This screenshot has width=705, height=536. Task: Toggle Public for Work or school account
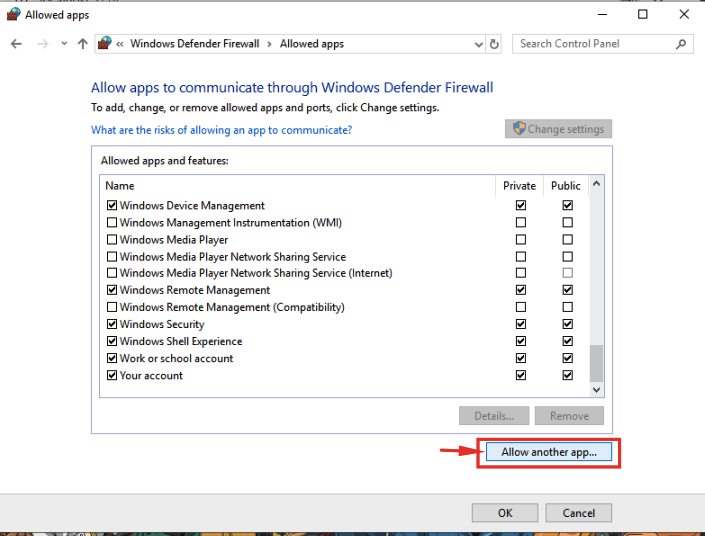pyautogui.click(x=567, y=358)
